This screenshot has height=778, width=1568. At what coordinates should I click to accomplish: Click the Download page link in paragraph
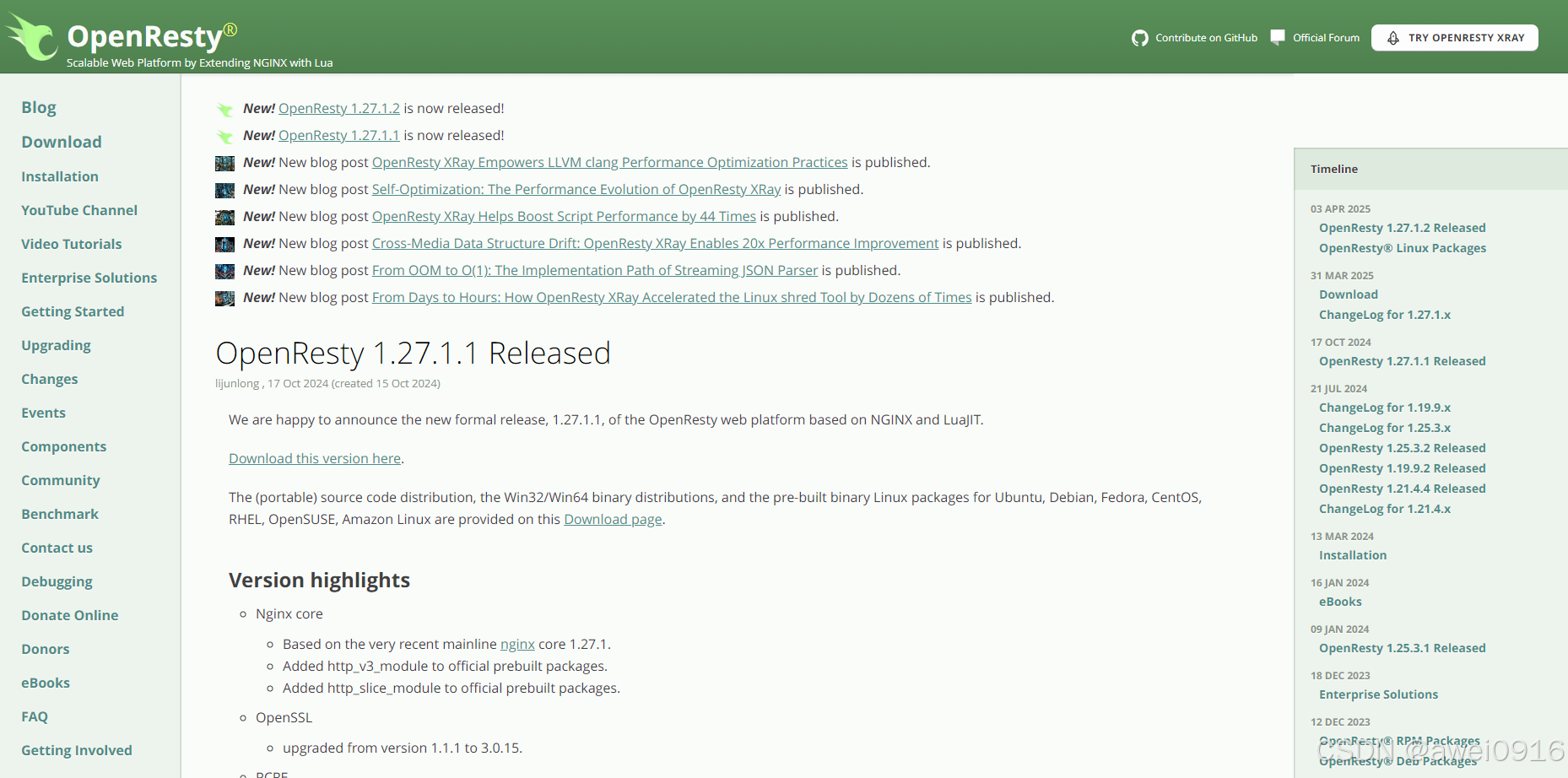[x=613, y=519]
